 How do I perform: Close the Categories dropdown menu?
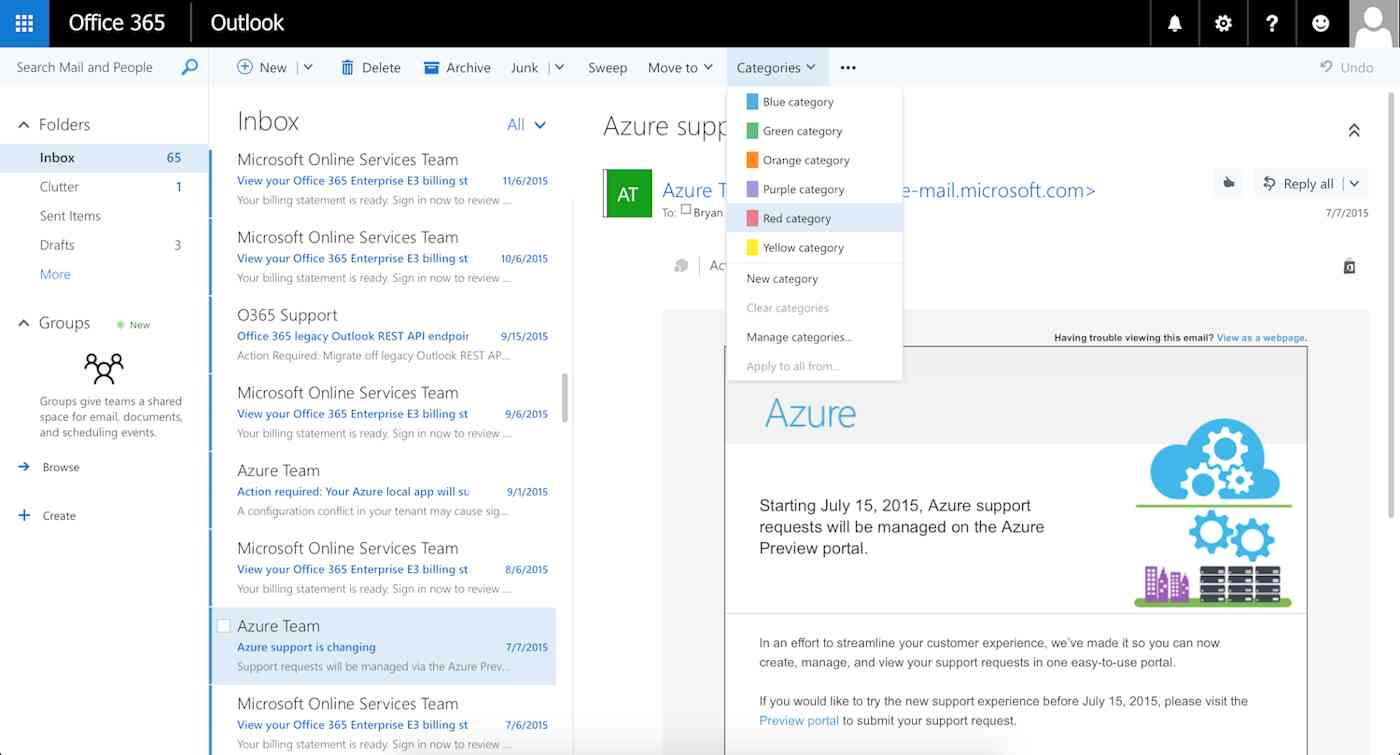[777, 67]
